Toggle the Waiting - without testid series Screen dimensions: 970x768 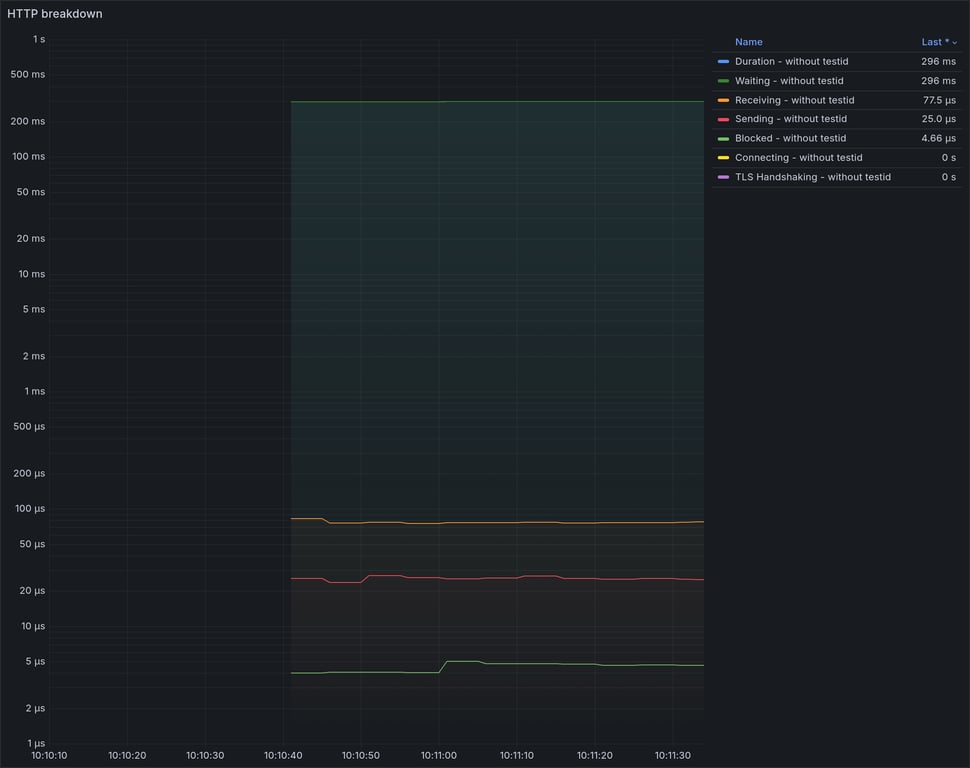click(x=789, y=80)
